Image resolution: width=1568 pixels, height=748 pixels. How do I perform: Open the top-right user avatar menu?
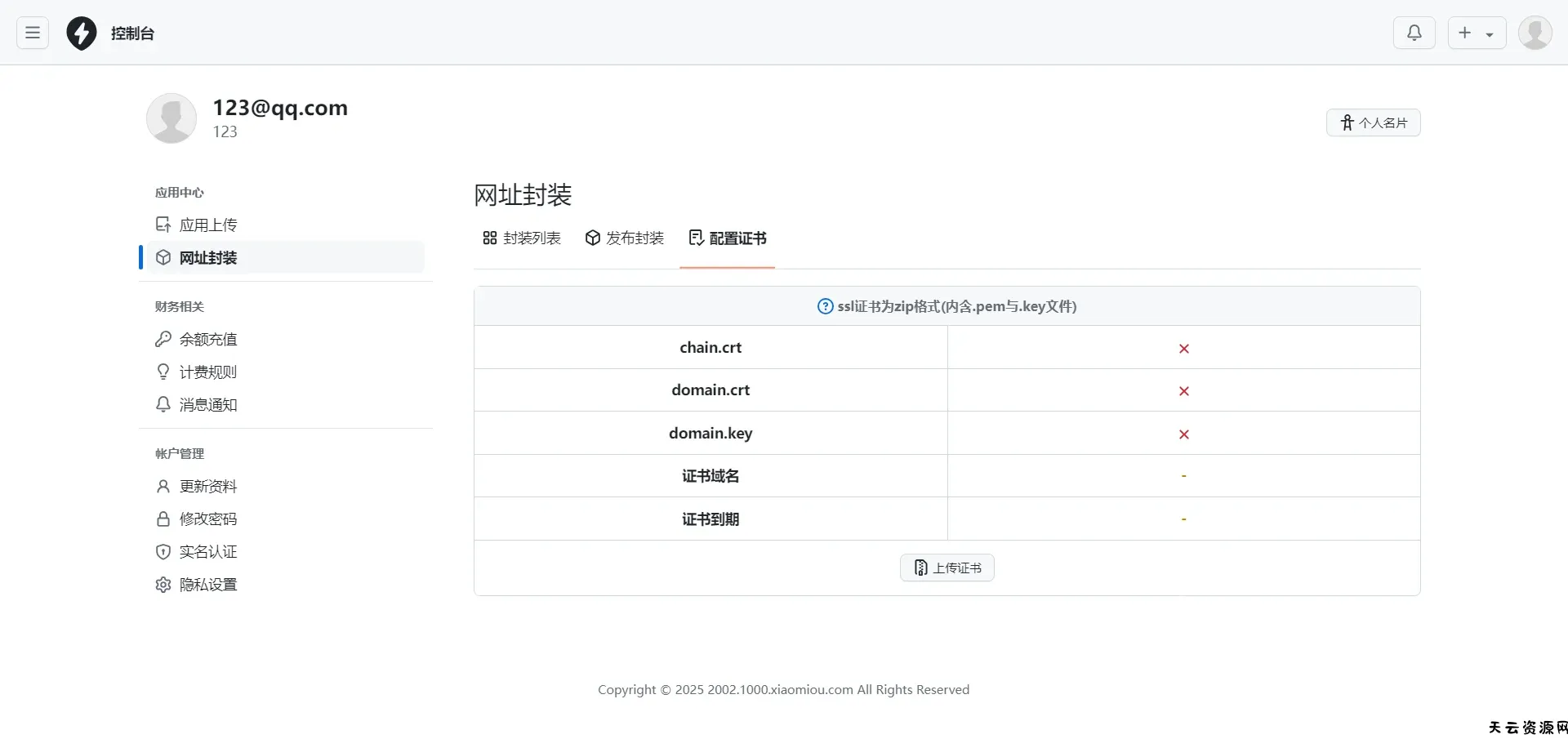pyautogui.click(x=1535, y=33)
